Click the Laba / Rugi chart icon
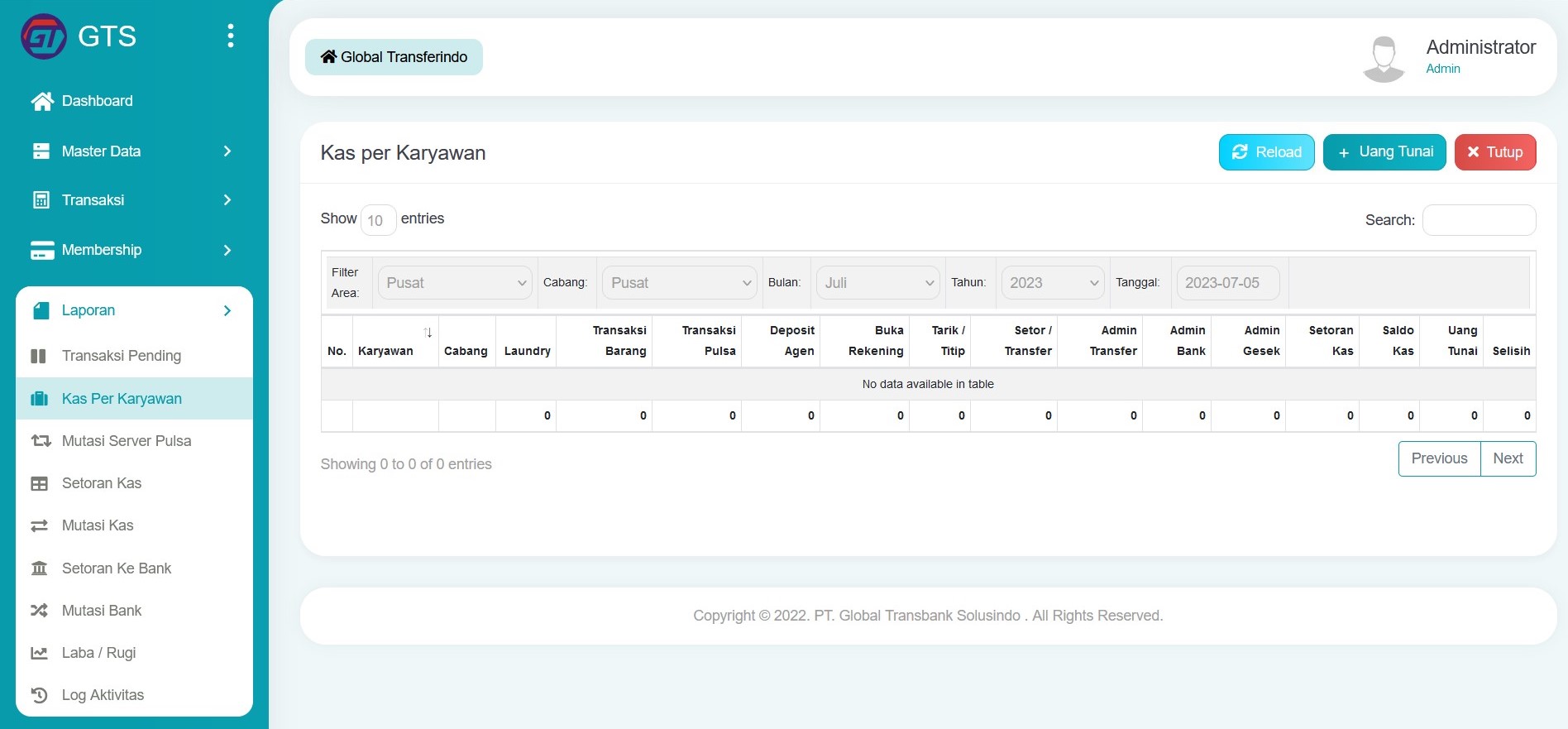 click(39, 653)
